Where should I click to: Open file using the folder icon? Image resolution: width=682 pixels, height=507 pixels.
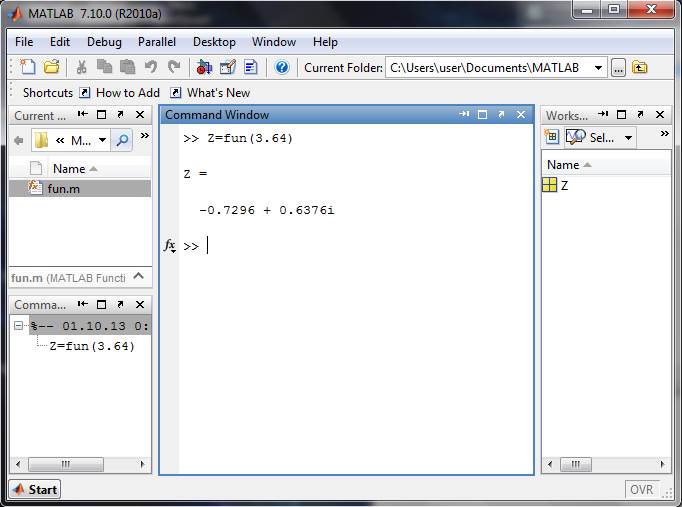pos(52,67)
